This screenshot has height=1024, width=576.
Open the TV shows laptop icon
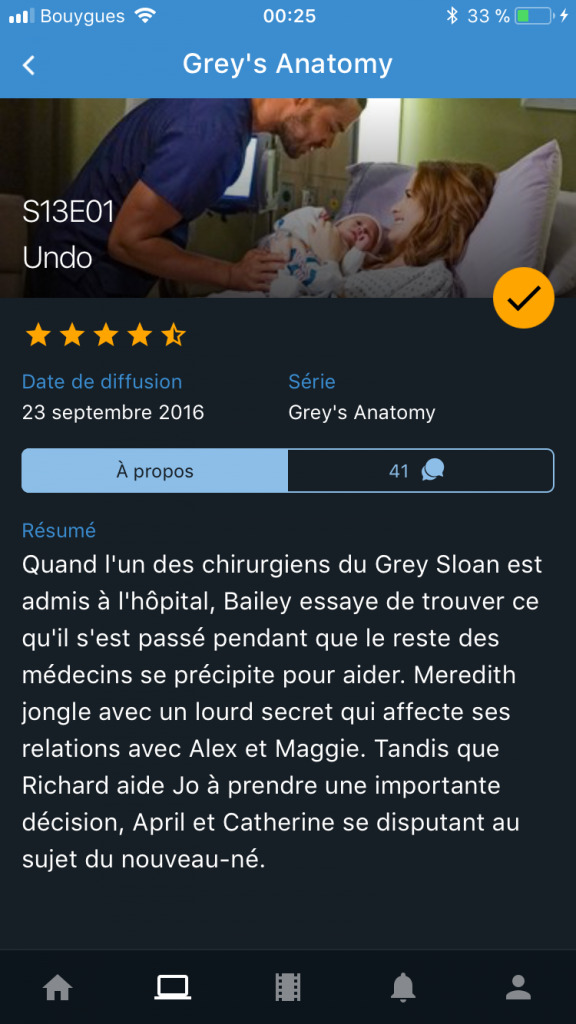pos(172,987)
